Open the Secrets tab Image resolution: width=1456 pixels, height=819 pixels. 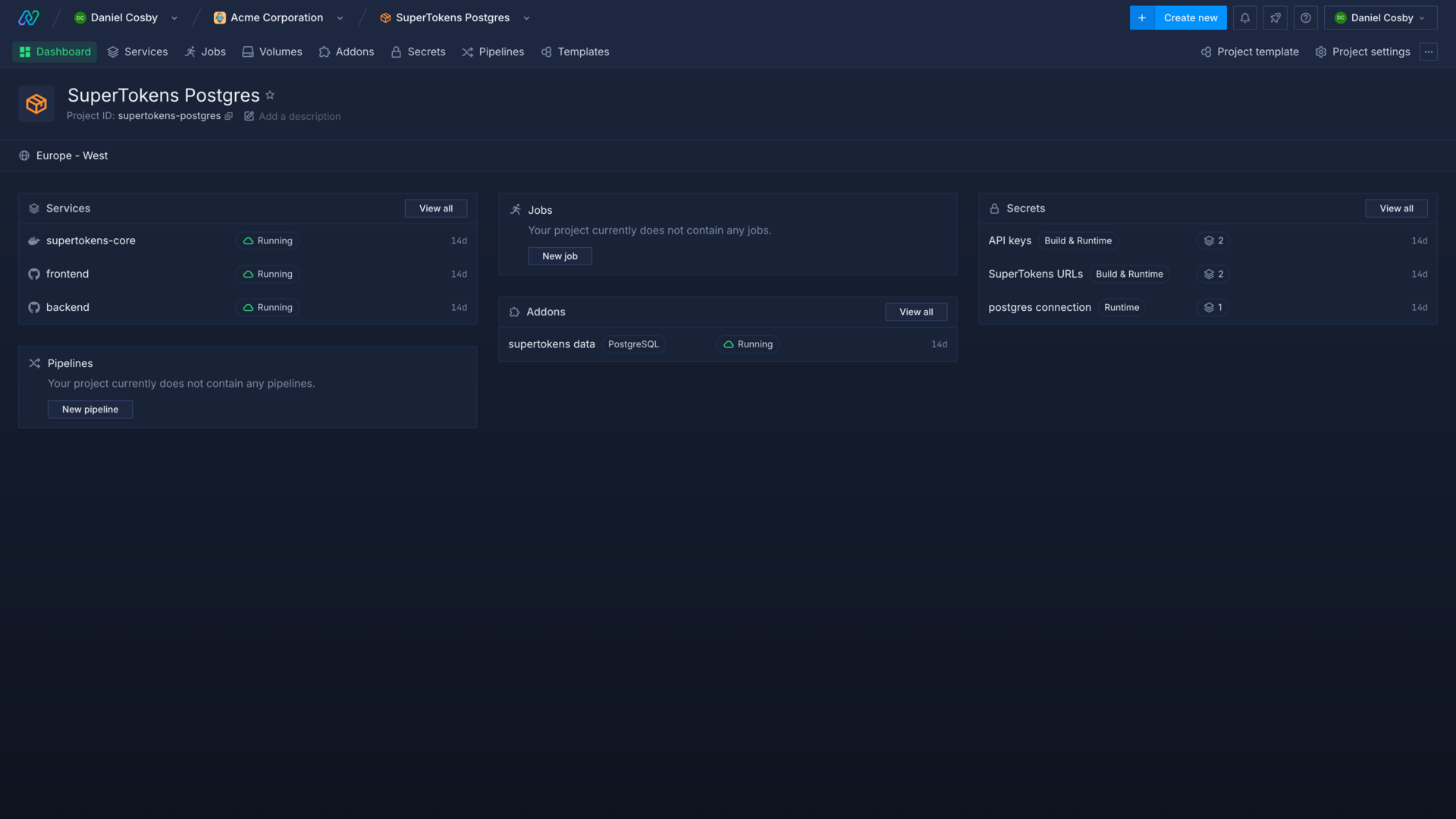[x=419, y=52]
